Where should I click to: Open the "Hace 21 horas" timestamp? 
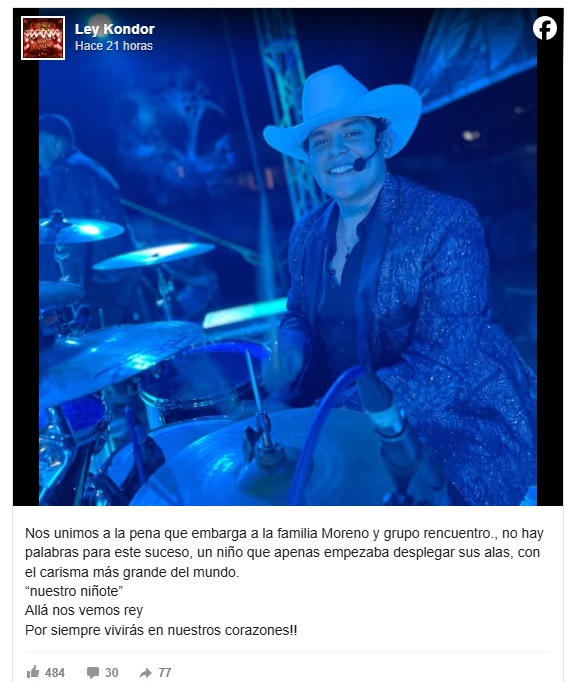[114, 46]
